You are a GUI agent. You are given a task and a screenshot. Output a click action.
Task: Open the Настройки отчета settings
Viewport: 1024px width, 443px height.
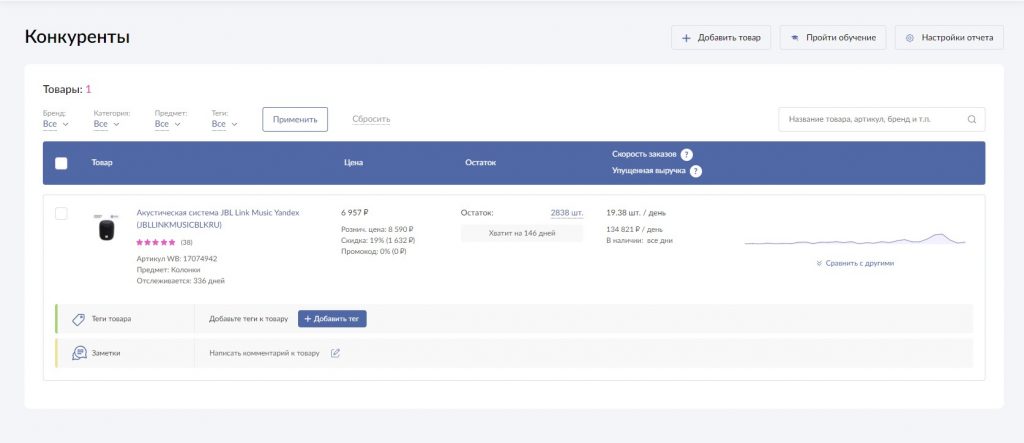949,38
